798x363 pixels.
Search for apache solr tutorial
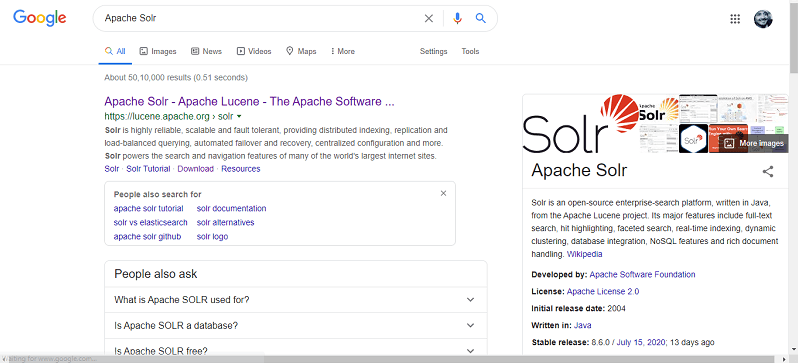coord(149,208)
